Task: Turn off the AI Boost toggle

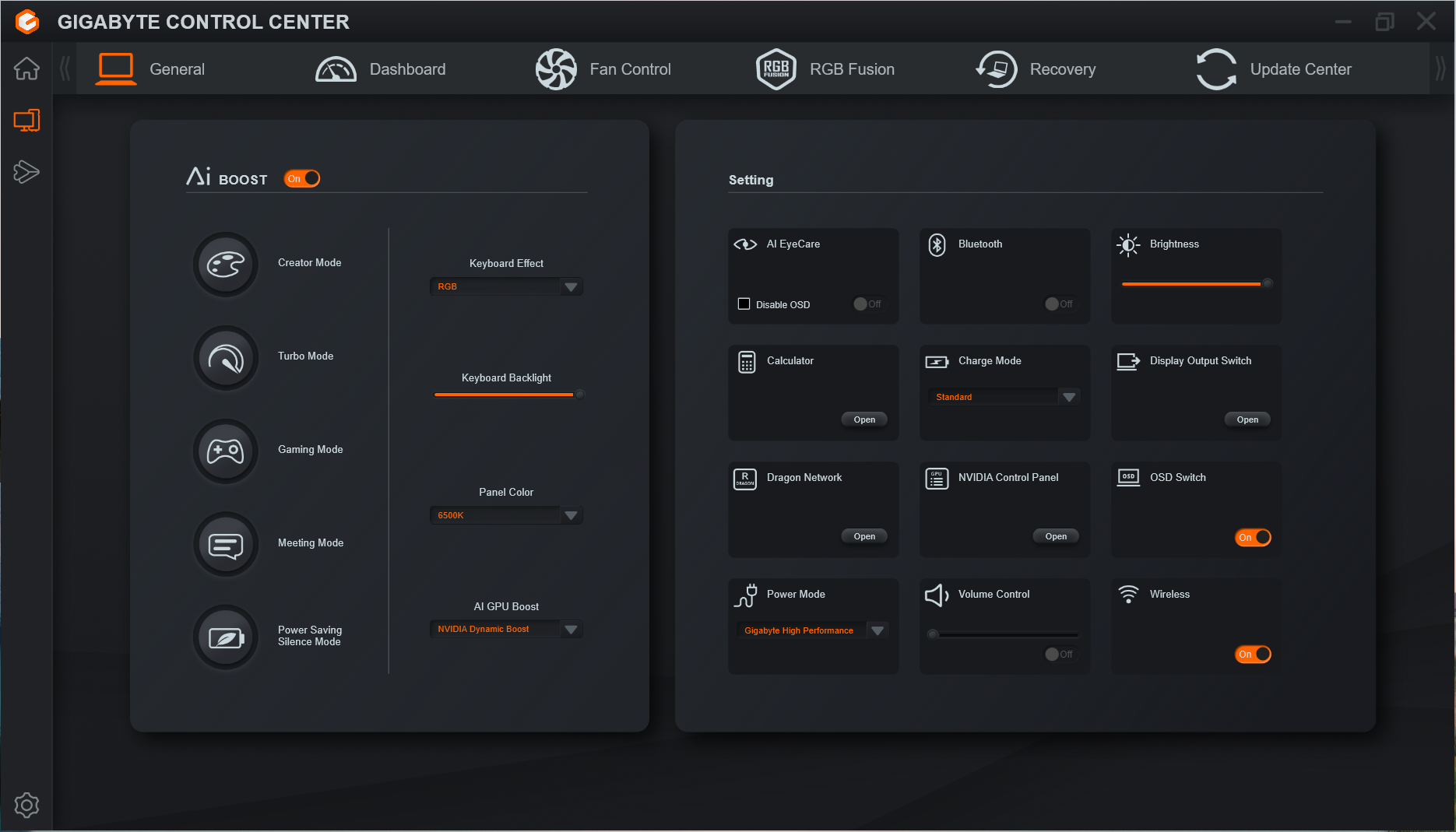Action: point(302,179)
